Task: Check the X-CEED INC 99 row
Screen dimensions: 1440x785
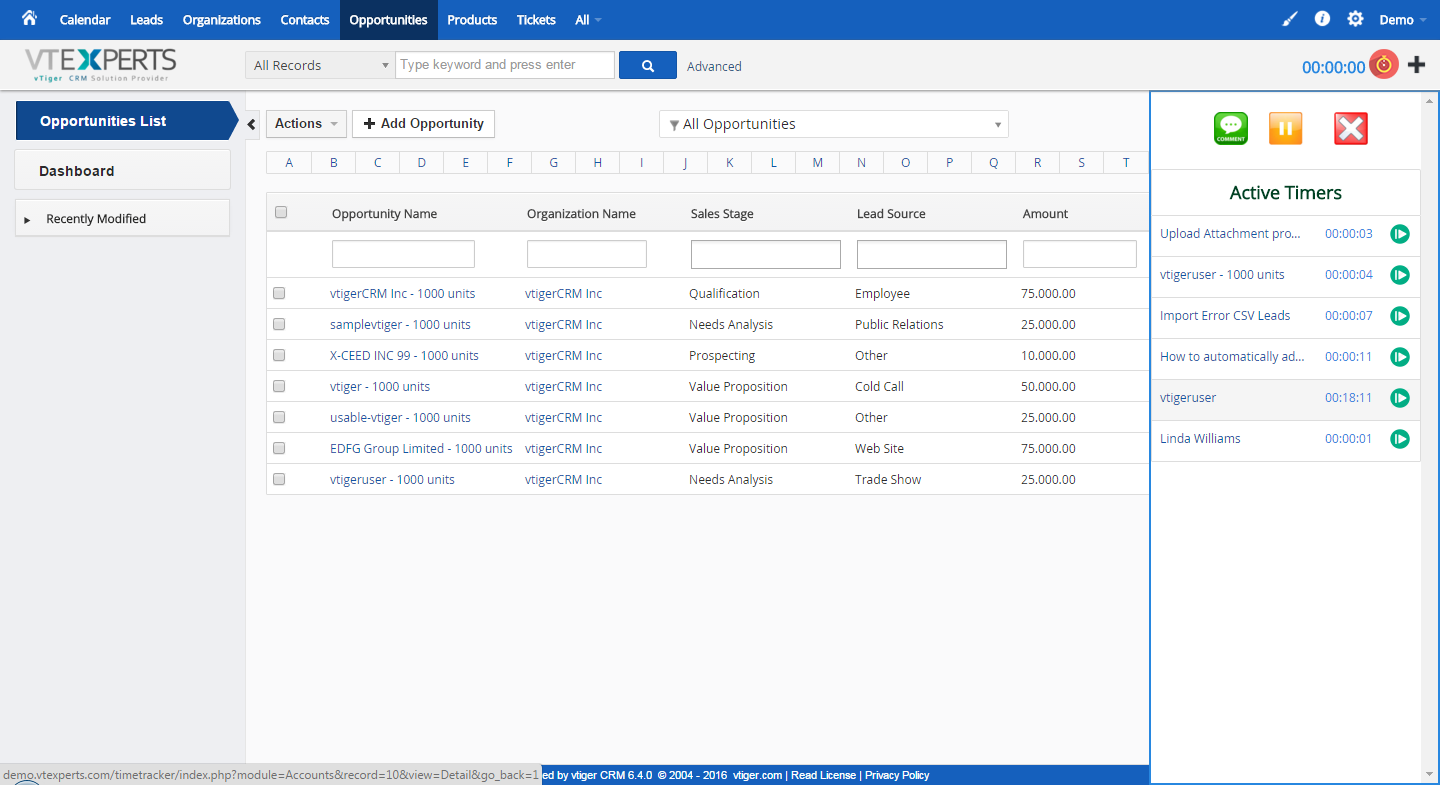Action: point(279,355)
